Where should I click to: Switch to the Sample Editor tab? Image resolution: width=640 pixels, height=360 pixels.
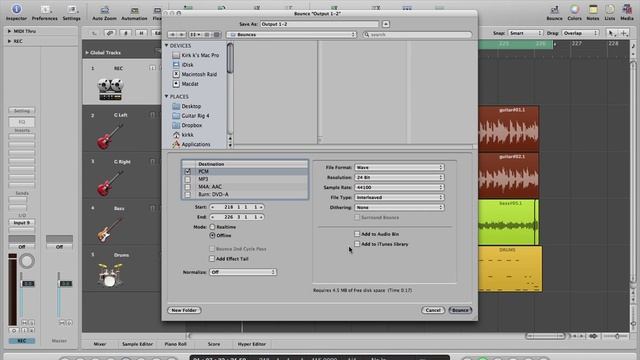coord(137,344)
